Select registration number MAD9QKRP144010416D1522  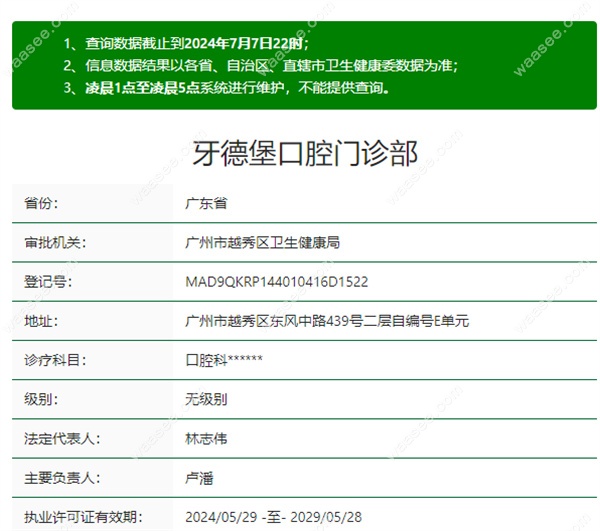pos(277,282)
